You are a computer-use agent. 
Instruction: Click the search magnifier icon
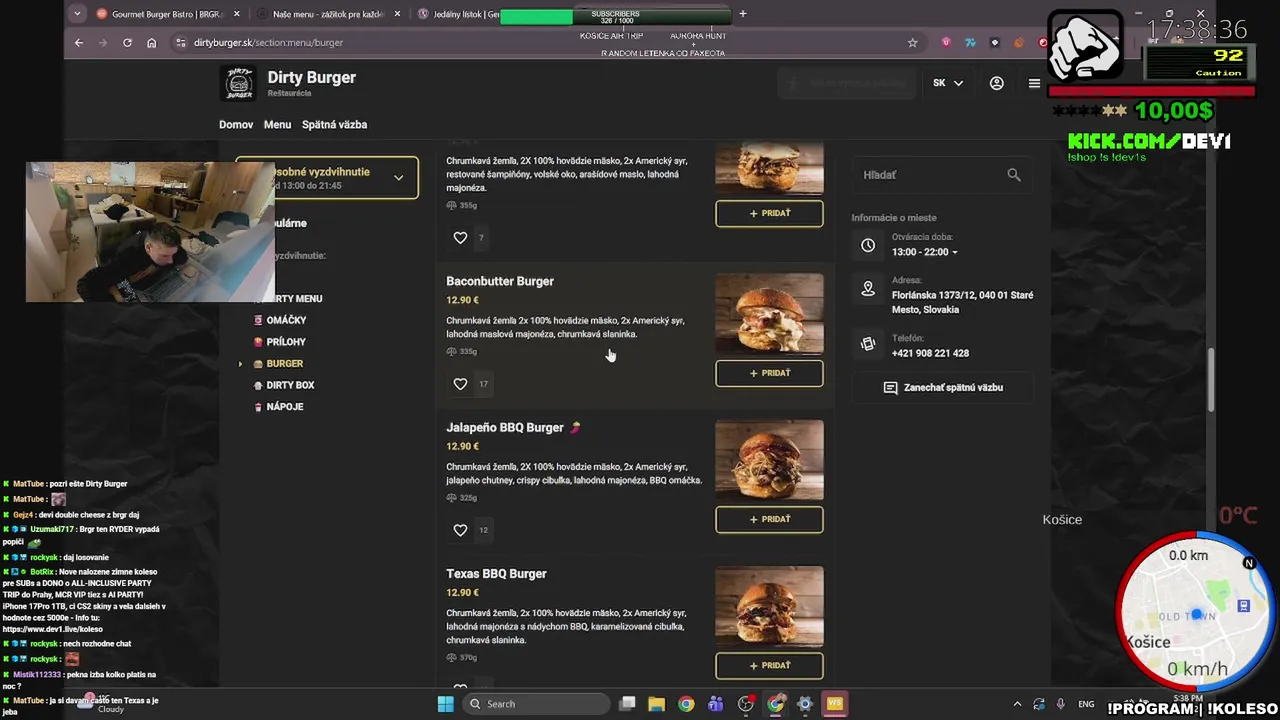point(1014,175)
